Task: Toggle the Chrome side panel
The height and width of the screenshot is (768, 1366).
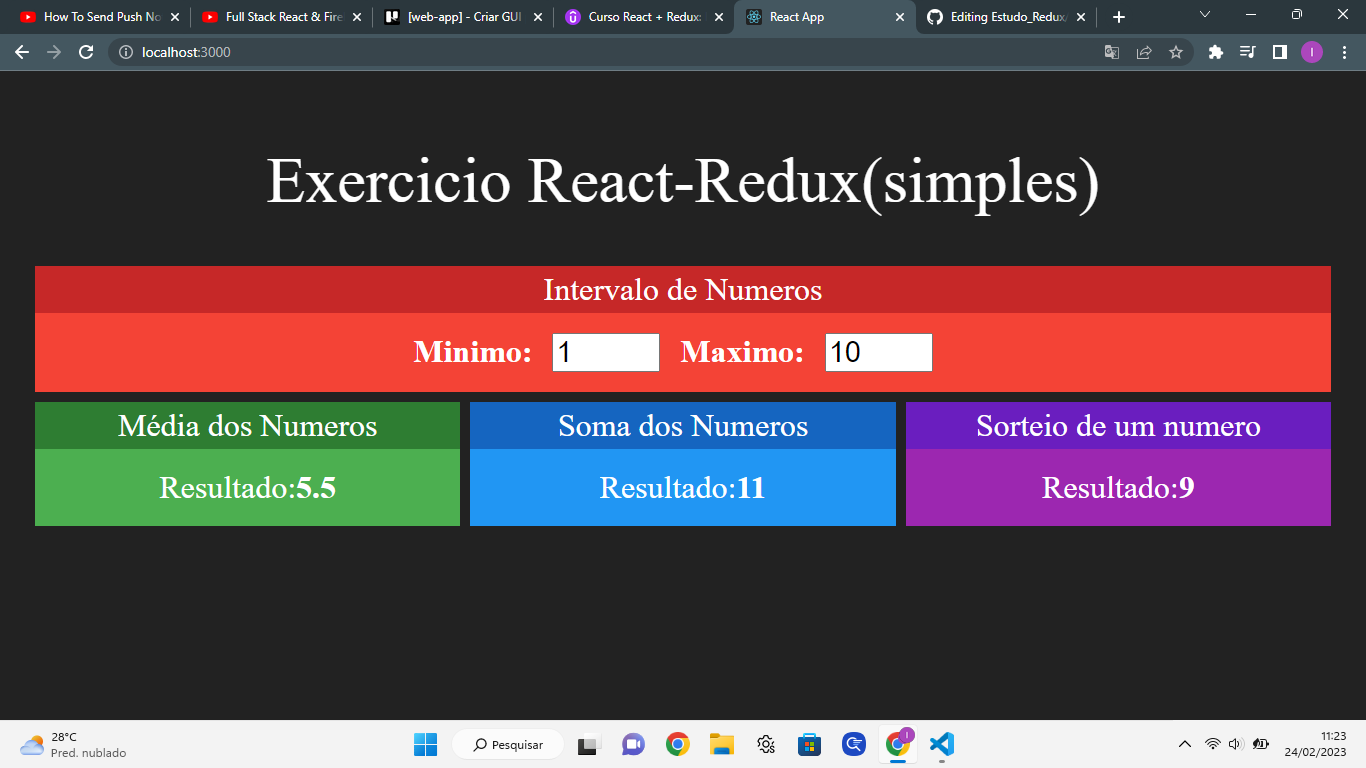Action: pos(1281,52)
